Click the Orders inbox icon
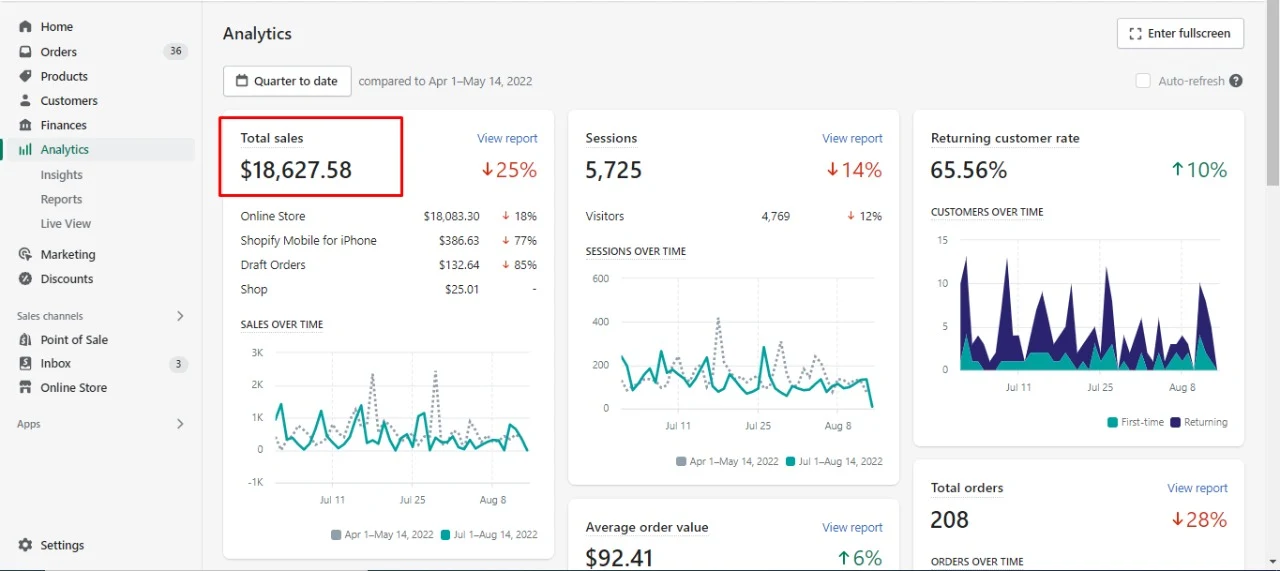The width and height of the screenshot is (1280, 571). (x=25, y=51)
